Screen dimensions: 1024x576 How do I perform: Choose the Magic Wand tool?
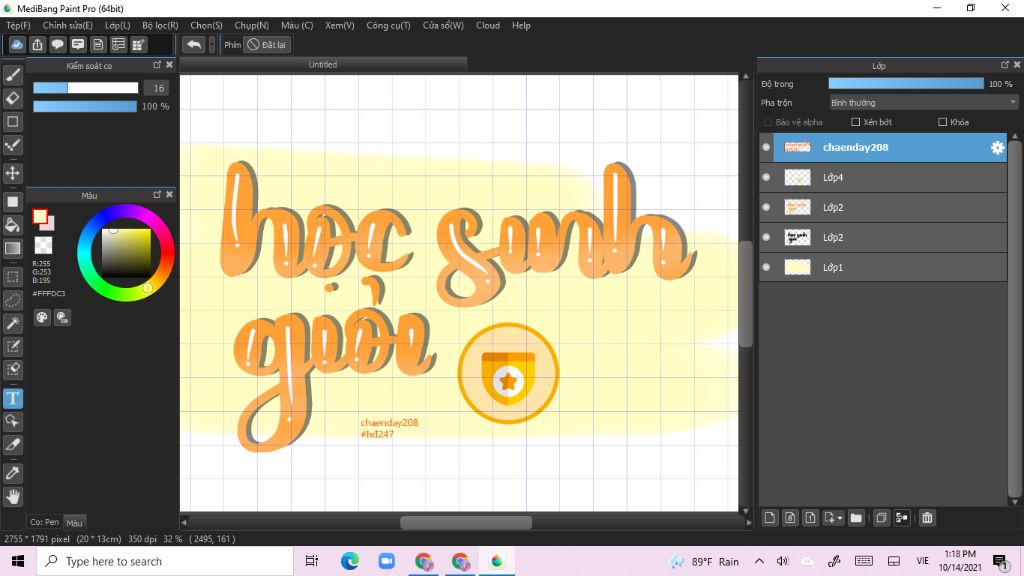(x=13, y=323)
